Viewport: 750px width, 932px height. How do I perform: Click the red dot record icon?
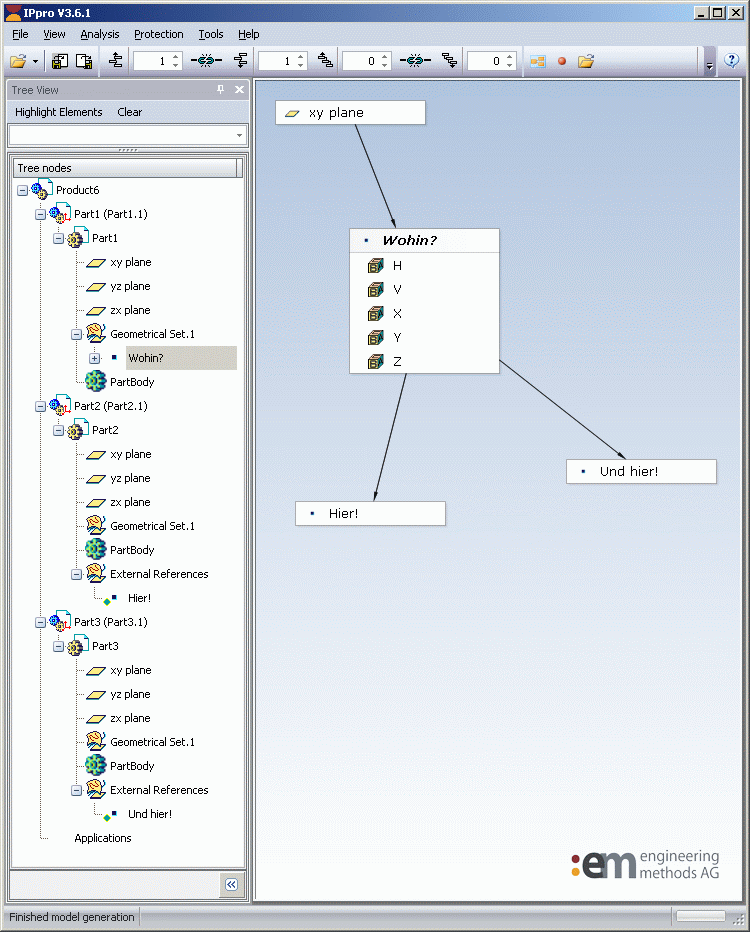pyautogui.click(x=562, y=61)
